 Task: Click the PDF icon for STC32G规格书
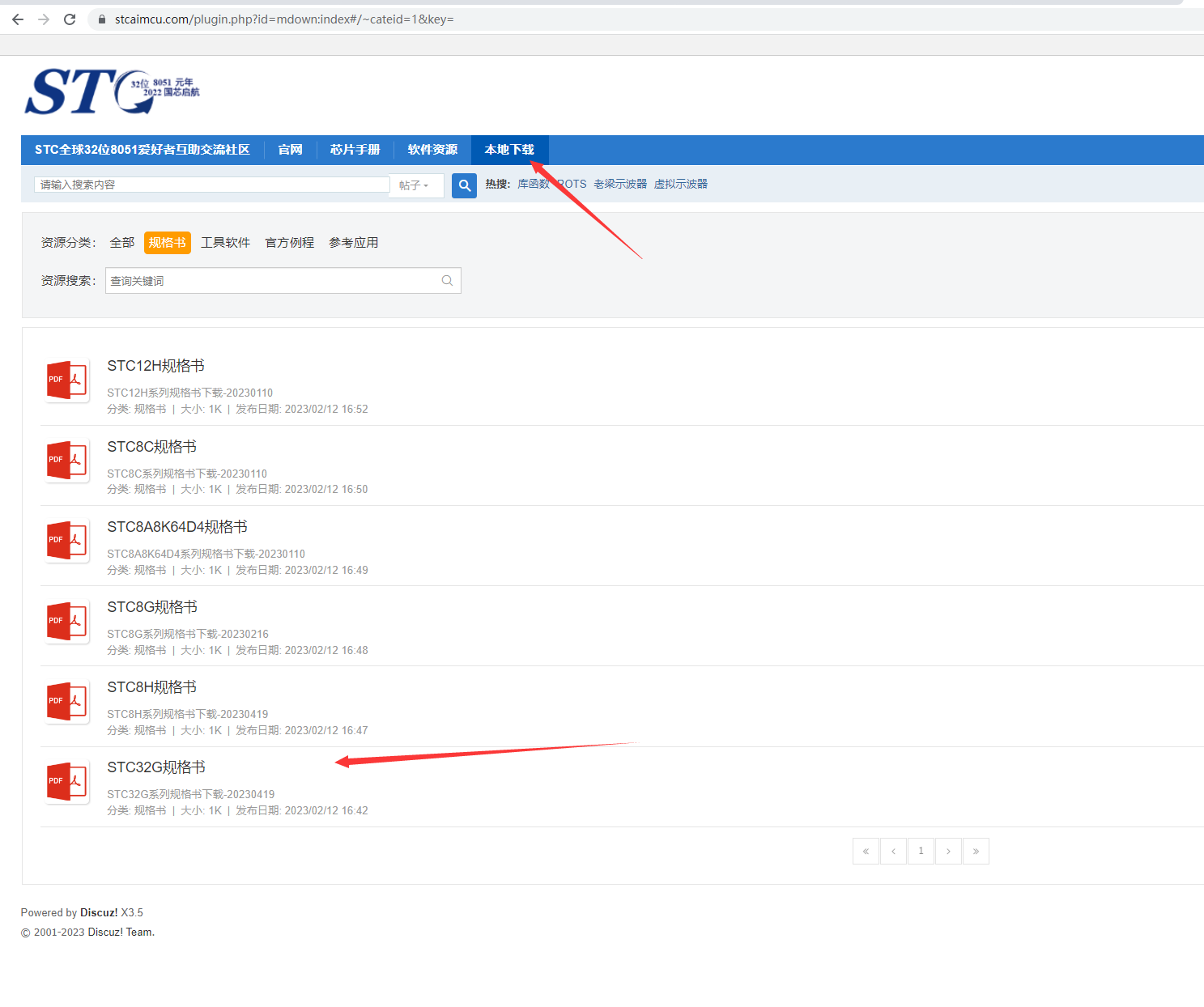[67, 782]
